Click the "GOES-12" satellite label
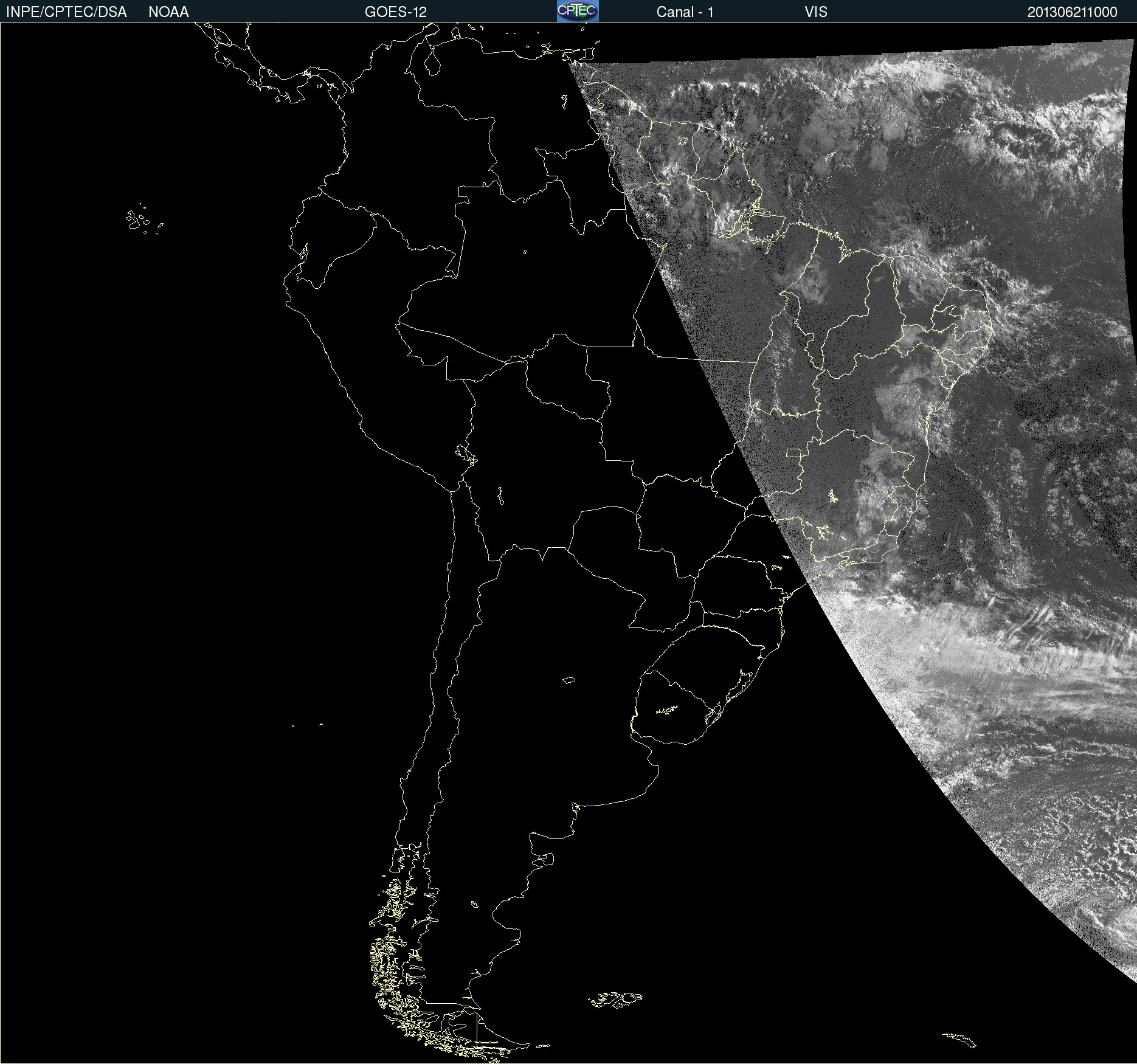This screenshot has width=1137, height=1064. pos(396,12)
